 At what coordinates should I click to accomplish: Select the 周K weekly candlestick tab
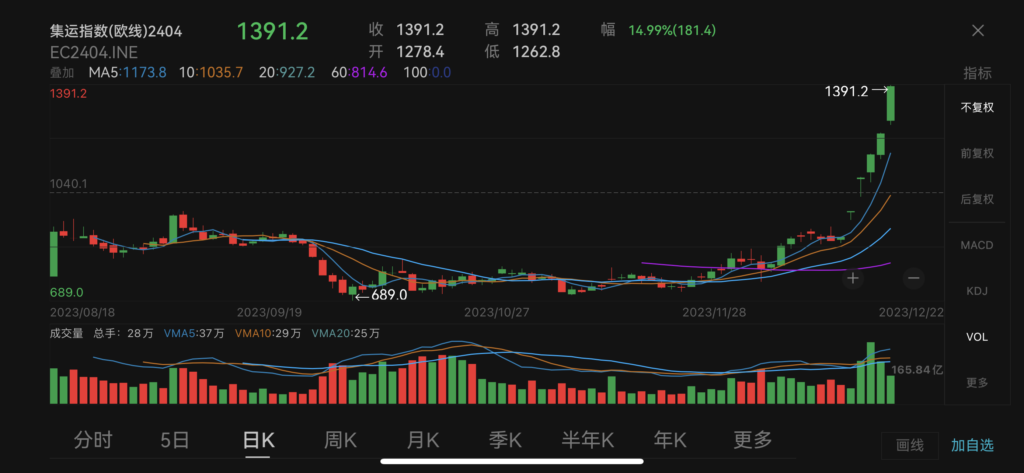click(x=340, y=440)
